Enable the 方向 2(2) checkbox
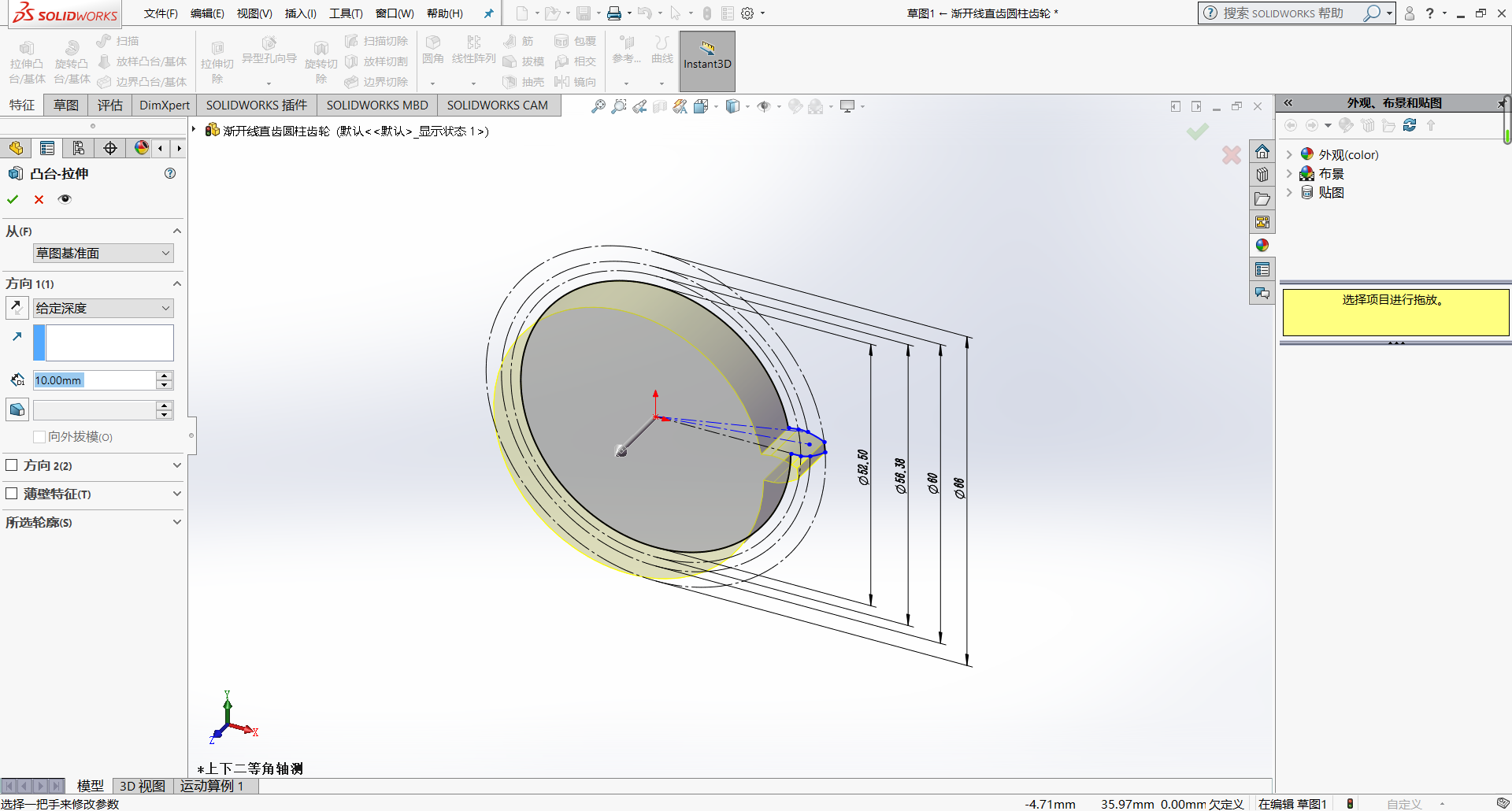 (12, 465)
